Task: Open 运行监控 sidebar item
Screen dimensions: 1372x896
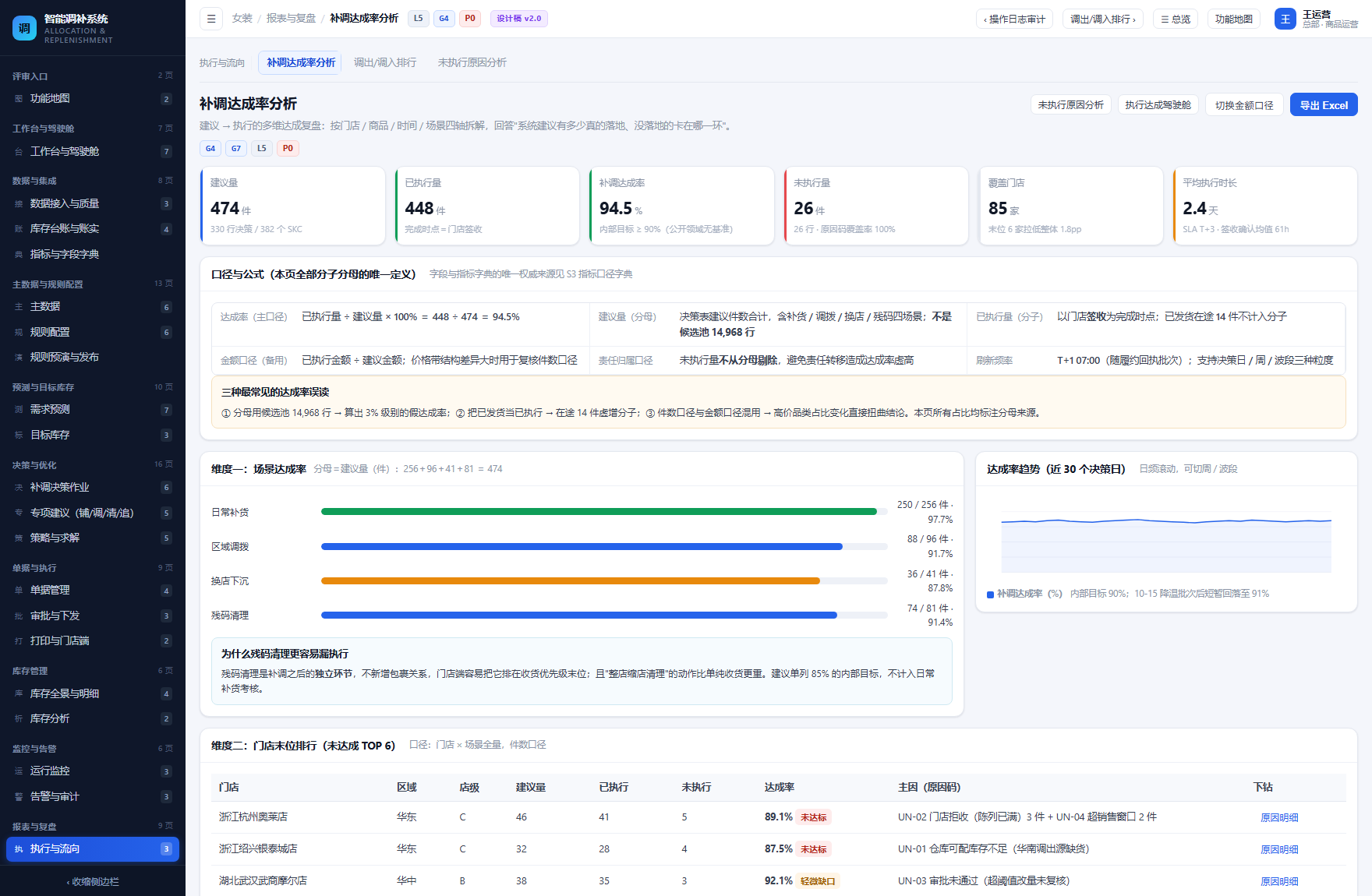Action: point(93,771)
